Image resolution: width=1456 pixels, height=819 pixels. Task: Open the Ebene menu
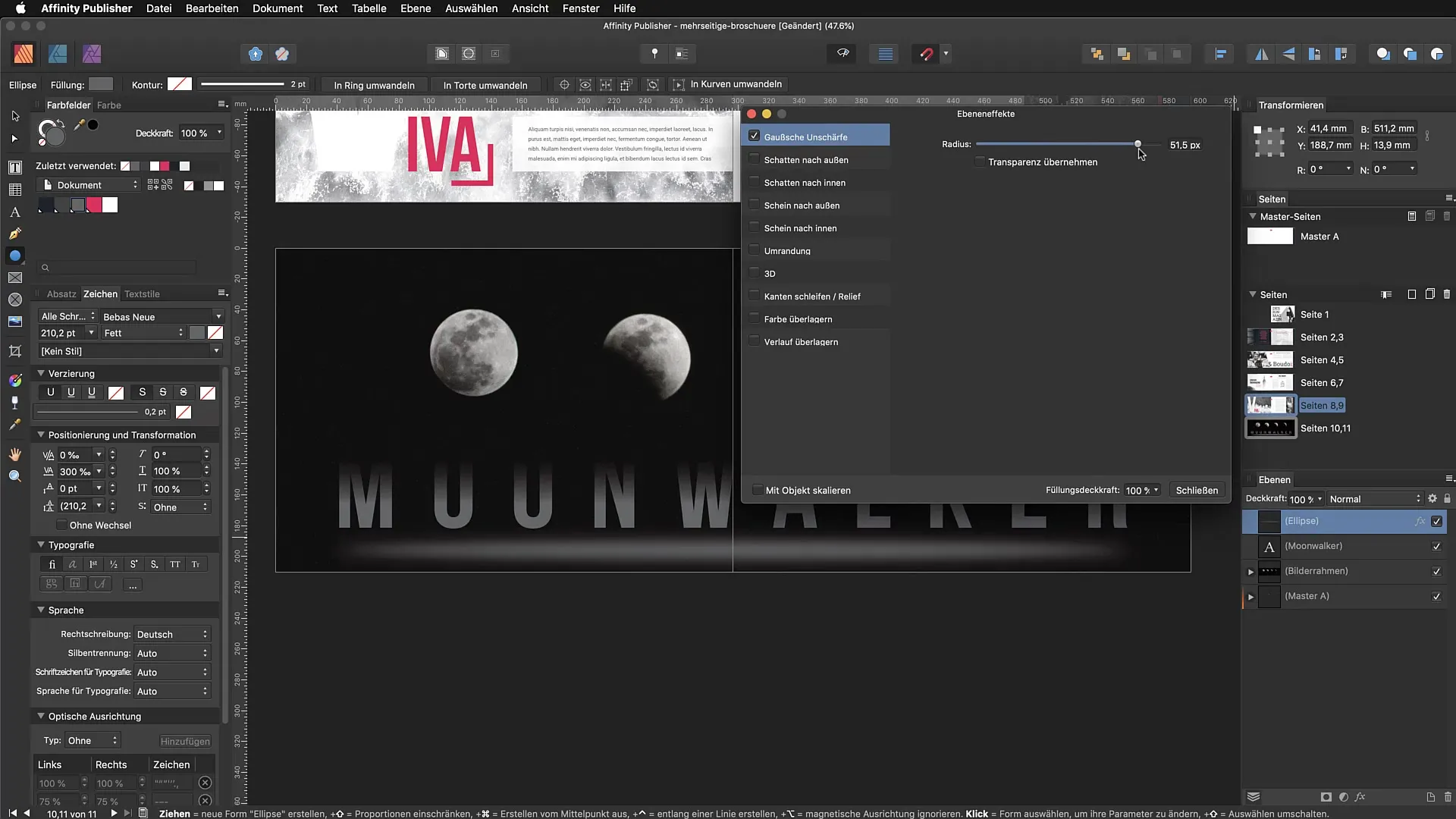(x=416, y=8)
